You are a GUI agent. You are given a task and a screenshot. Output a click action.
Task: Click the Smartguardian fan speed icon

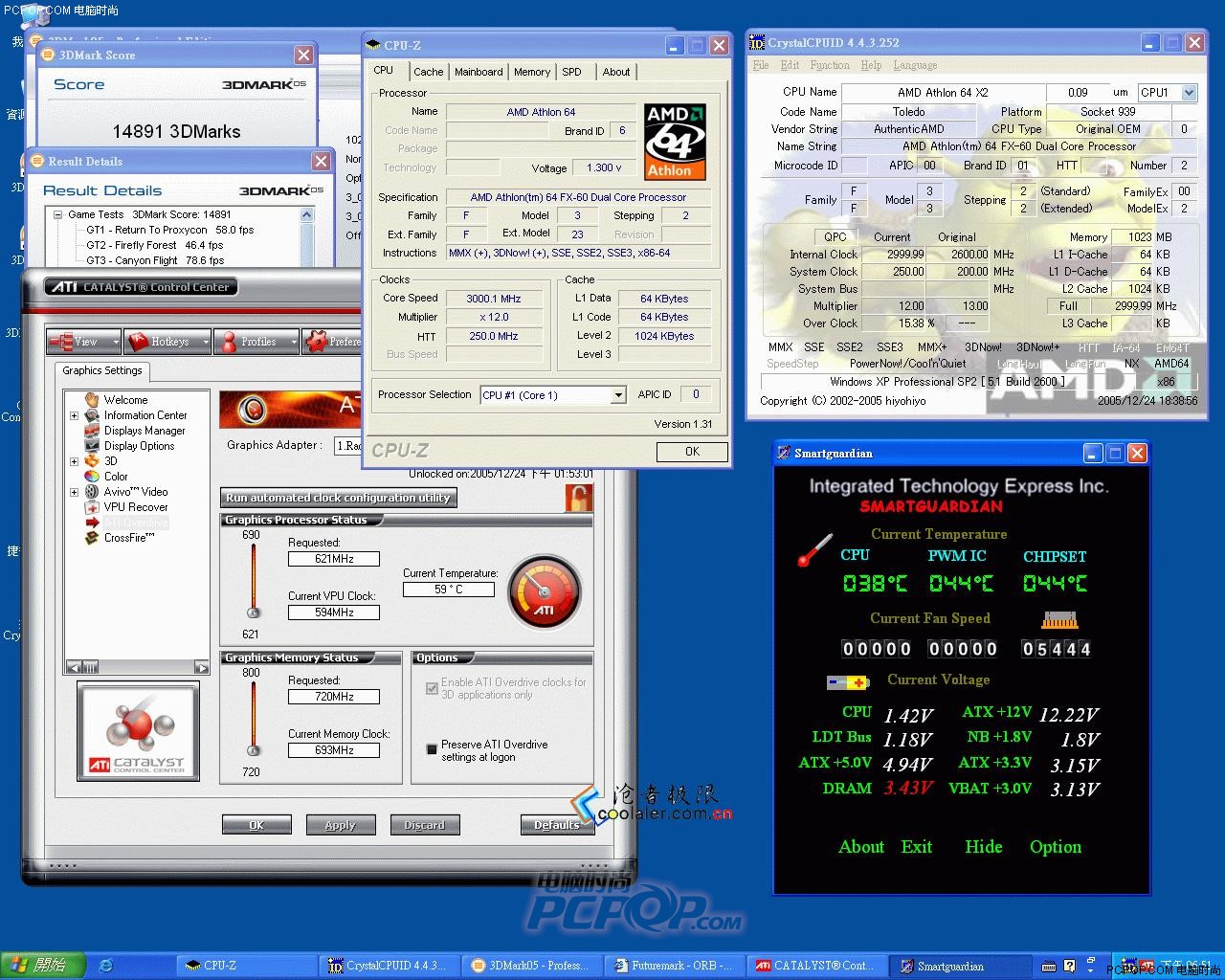click(1059, 620)
